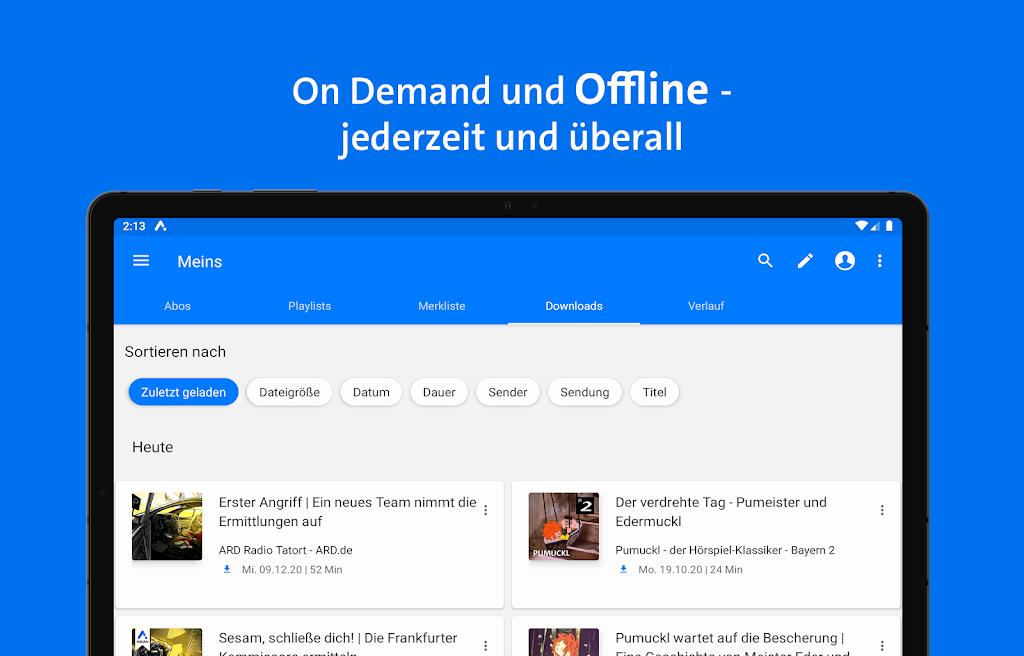Tap the pencil edit icon

(x=805, y=261)
